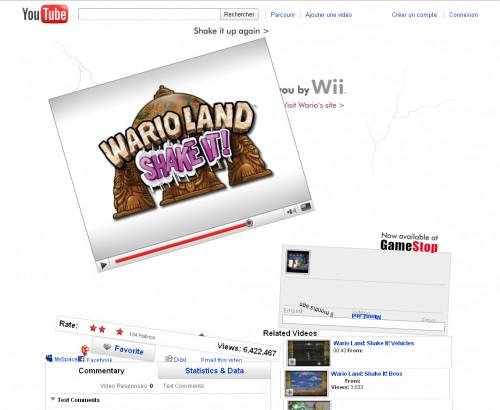
Task: Open the 'Visit Wario's site >' link
Action: [314, 105]
